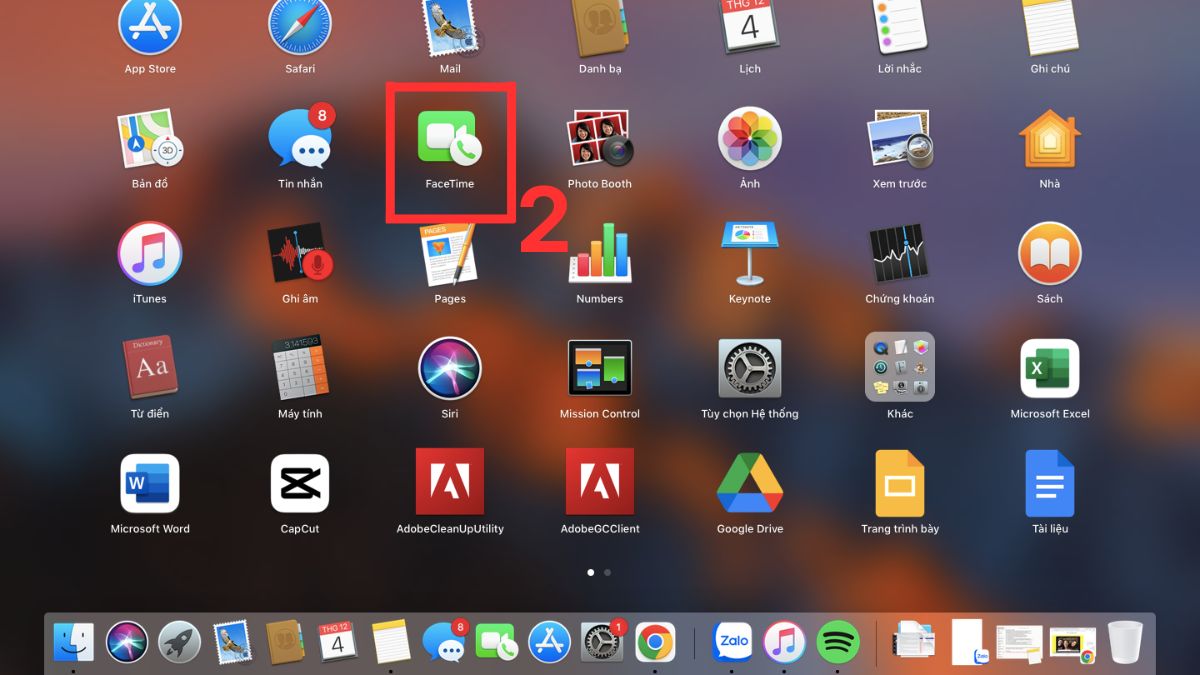Open Zalo from the Dock
This screenshot has height=675, width=1200.
(x=733, y=641)
